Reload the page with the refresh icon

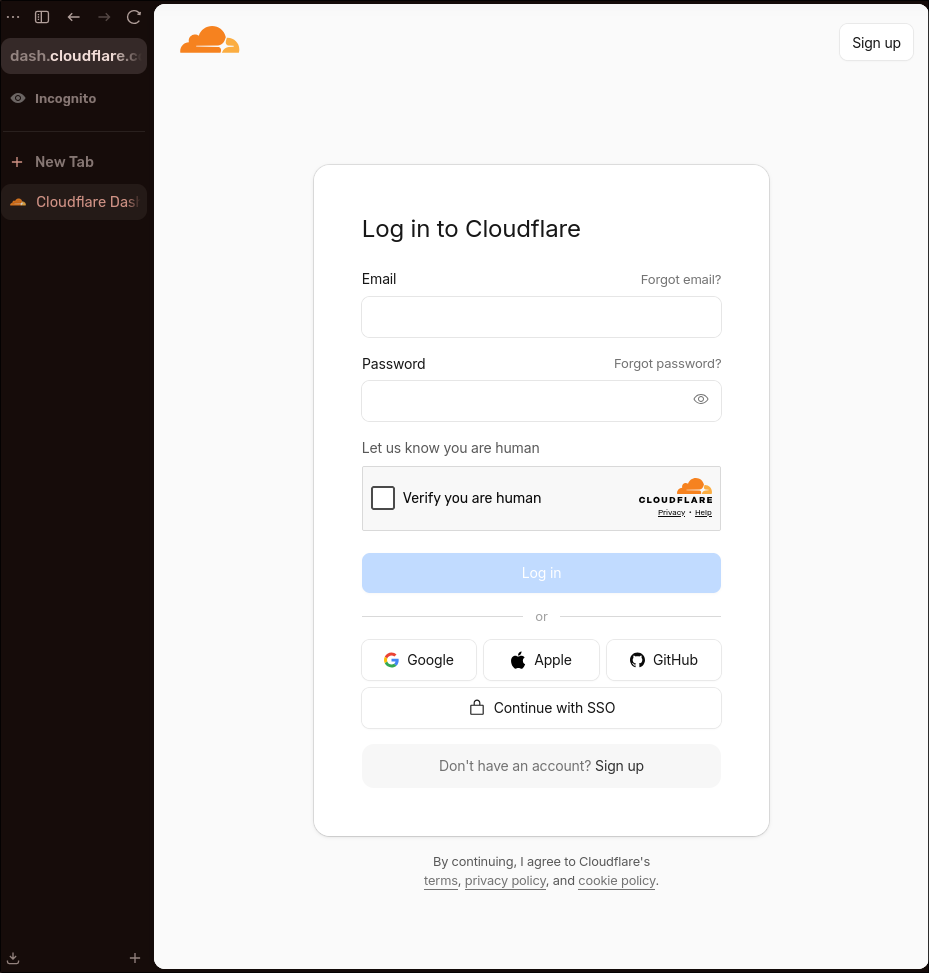pyautogui.click(x=134, y=17)
